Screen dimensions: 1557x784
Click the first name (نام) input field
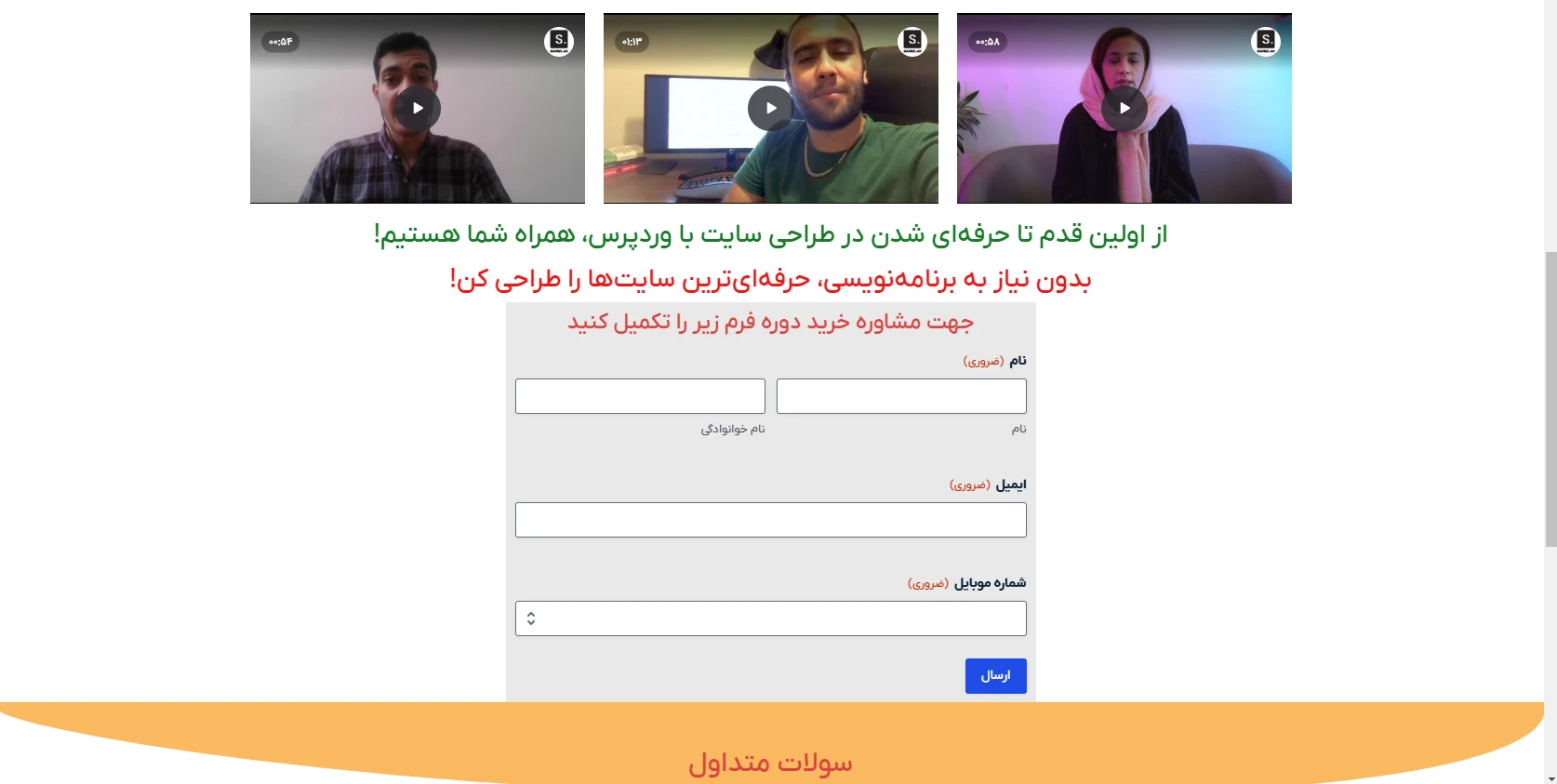point(901,396)
